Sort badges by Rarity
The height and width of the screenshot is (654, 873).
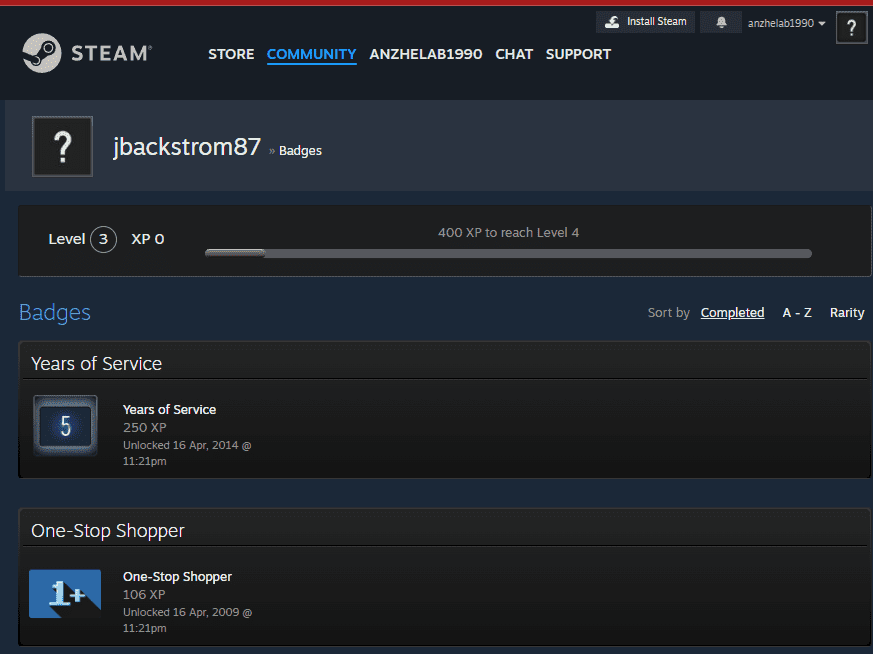coord(847,313)
